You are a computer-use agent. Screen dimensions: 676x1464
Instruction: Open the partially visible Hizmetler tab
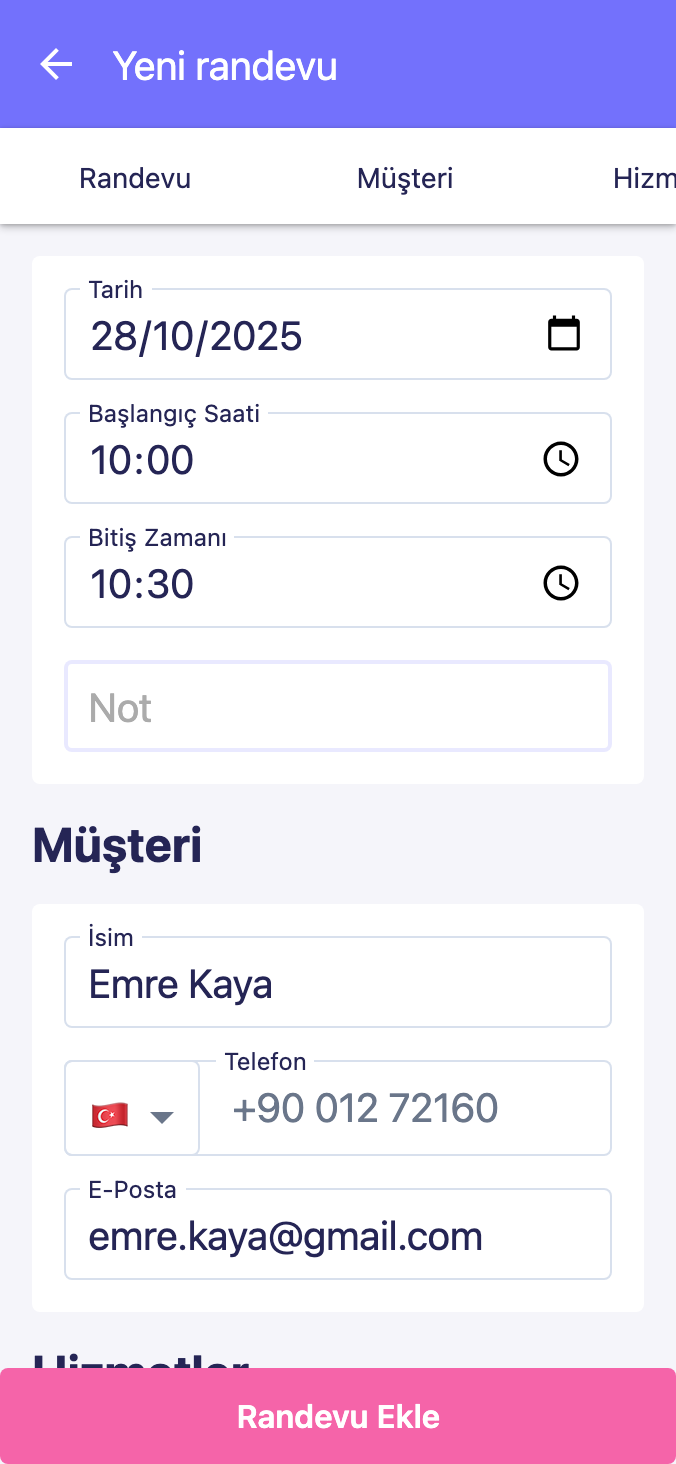(x=644, y=178)
